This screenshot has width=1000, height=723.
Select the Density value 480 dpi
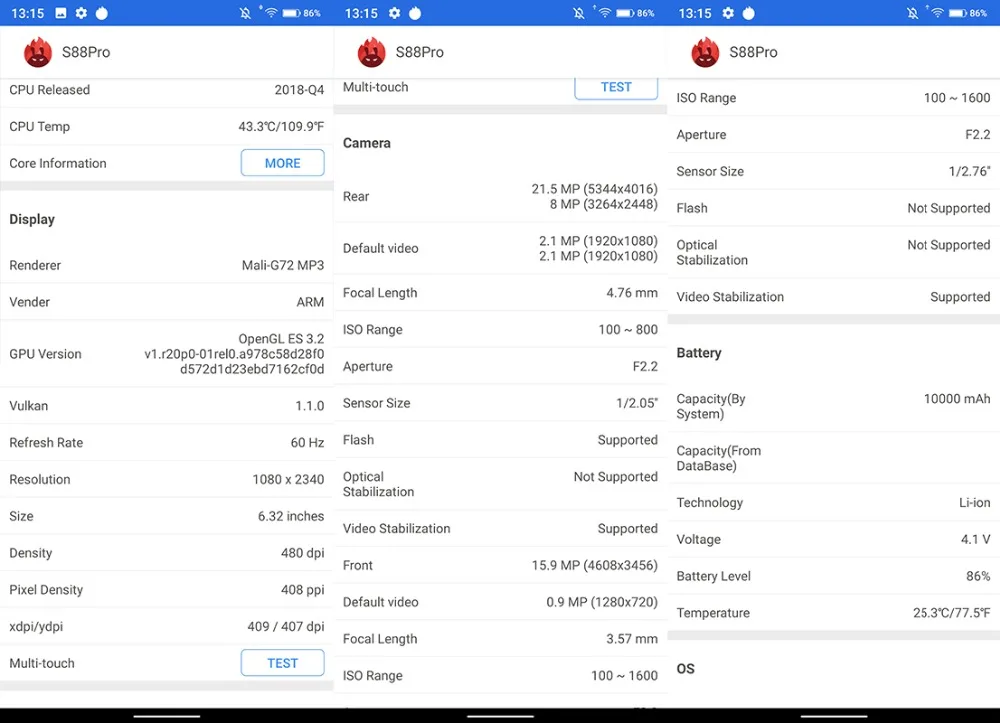(x=302, y=553)
